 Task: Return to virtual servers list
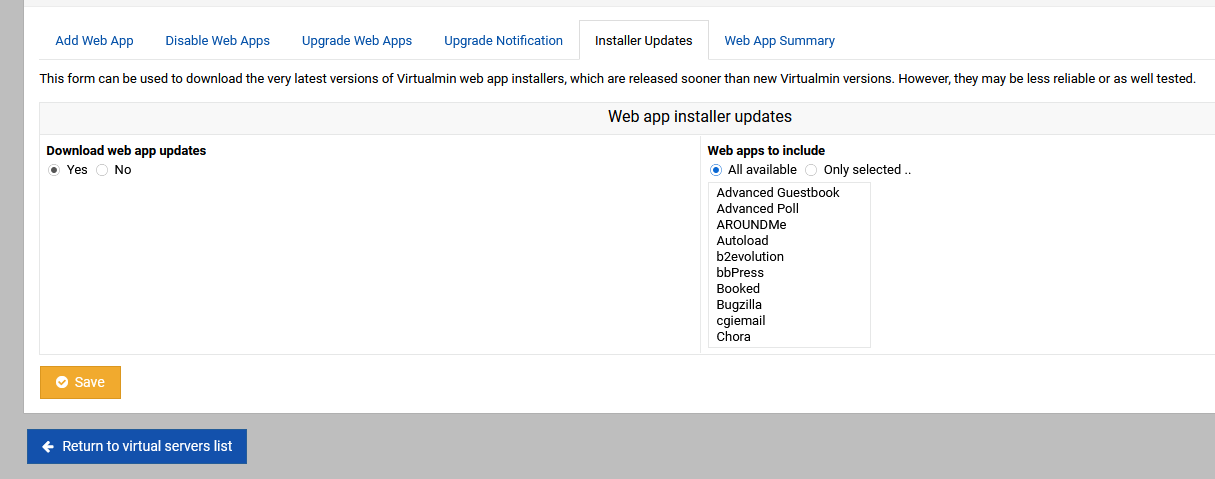137,447
